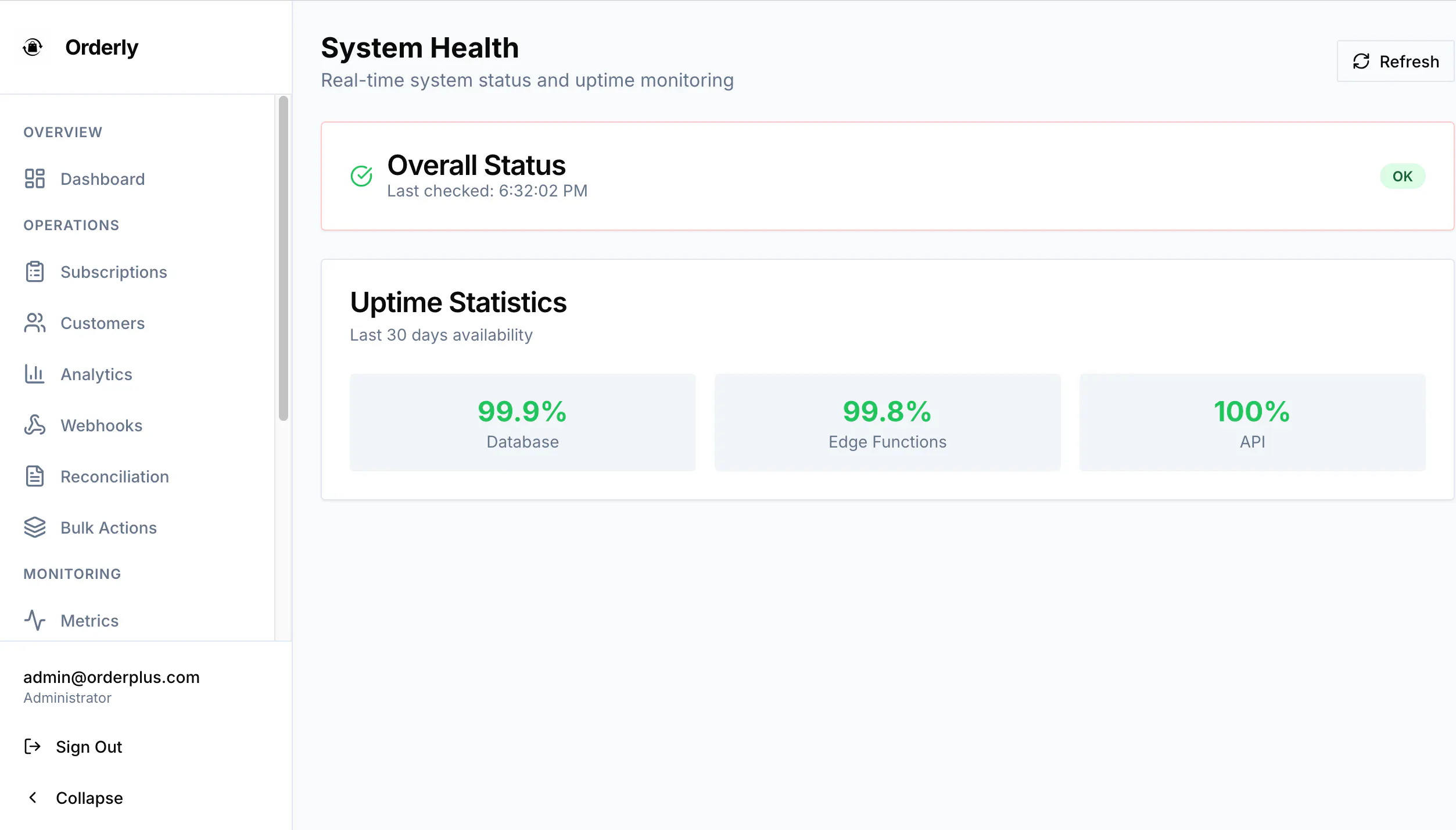The height and width of the screenshot is (830, 1456).
Task: Click the Orderly logo icon
Action: (33, 47)
